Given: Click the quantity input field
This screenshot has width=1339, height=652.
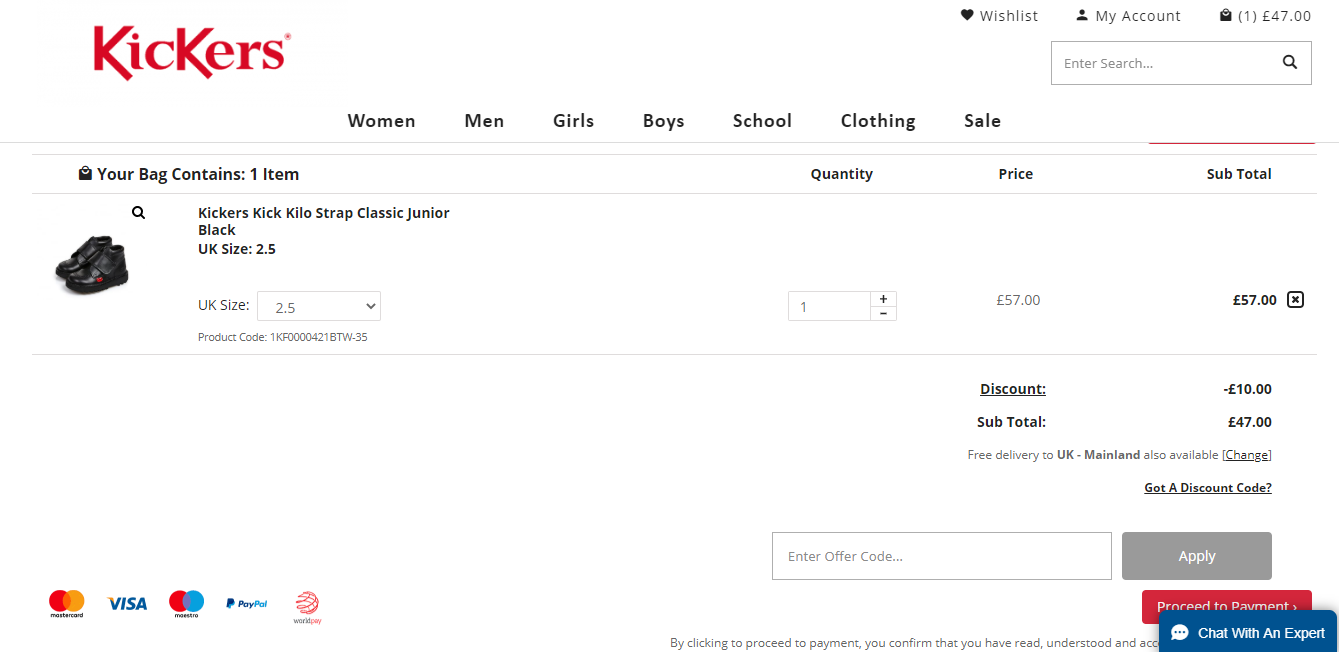Looking at the screenshot, I should point(829,306).
